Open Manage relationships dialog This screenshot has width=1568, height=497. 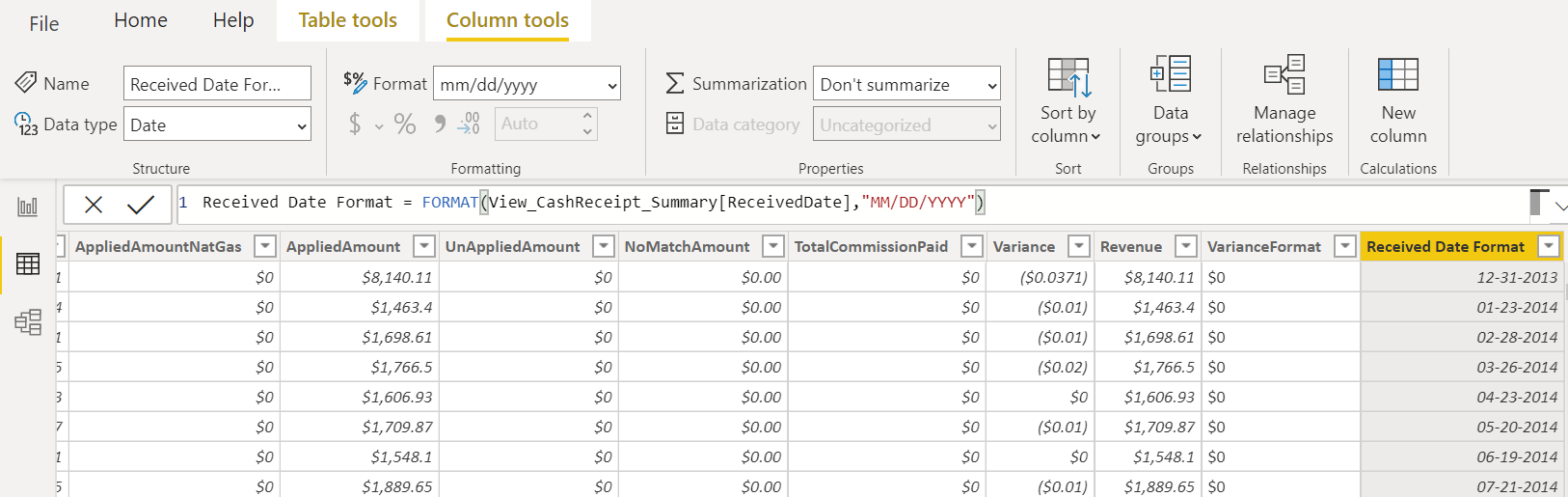pos(1284,101)
